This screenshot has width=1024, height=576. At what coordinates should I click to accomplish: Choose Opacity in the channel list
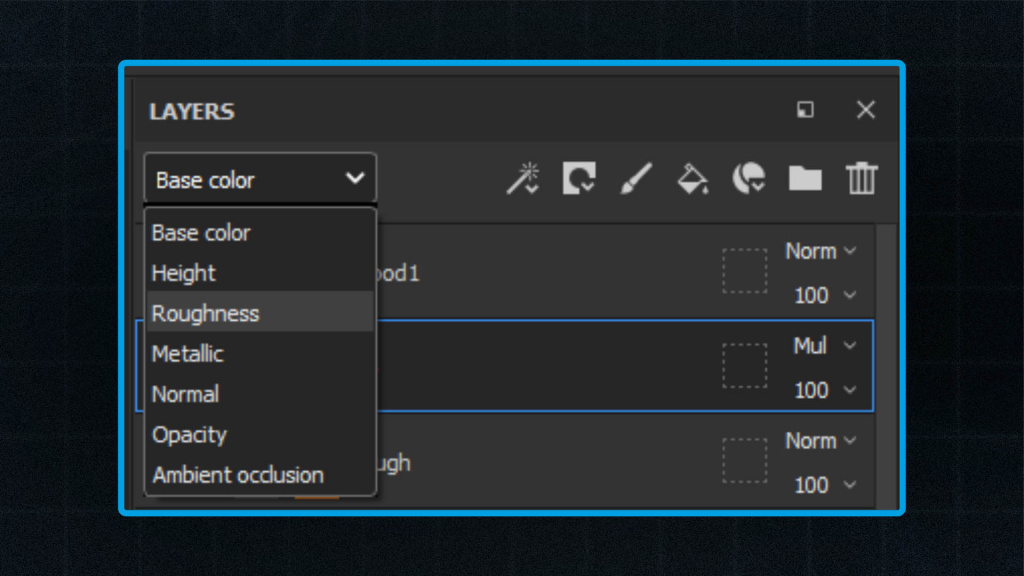pyautogui.click(x=260, y=434)
